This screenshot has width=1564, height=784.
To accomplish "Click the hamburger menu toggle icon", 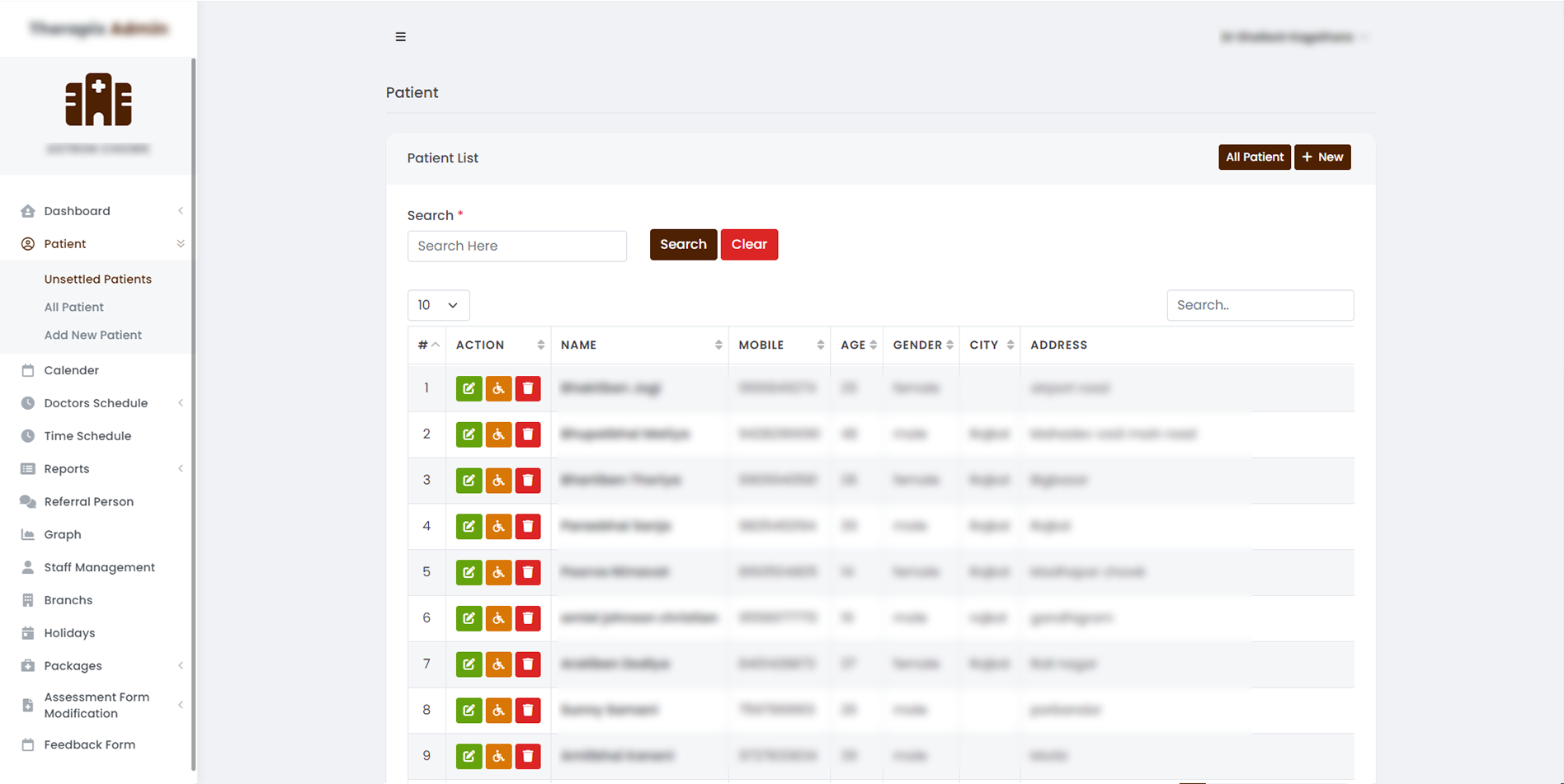I will (x=400, y=36).
